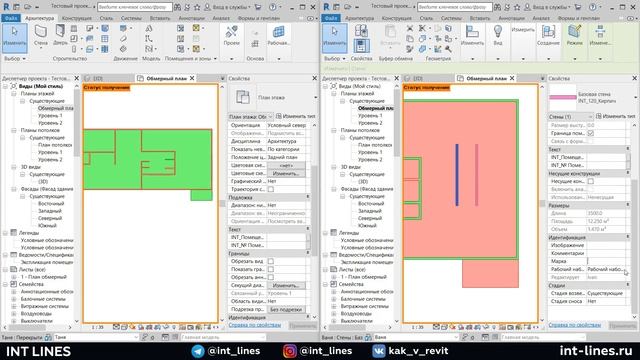Click the Curtain Grid icon in Build panel

105,39
